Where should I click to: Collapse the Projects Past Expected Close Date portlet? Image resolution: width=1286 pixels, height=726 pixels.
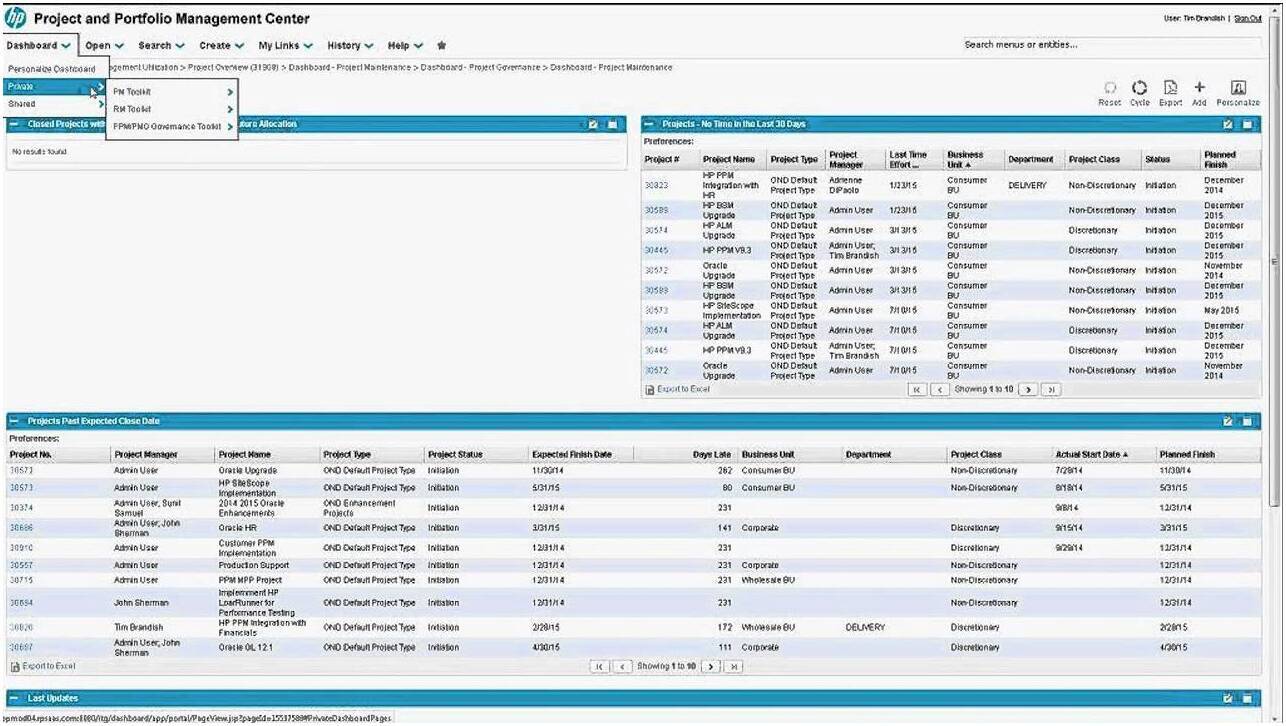(15, 421)
